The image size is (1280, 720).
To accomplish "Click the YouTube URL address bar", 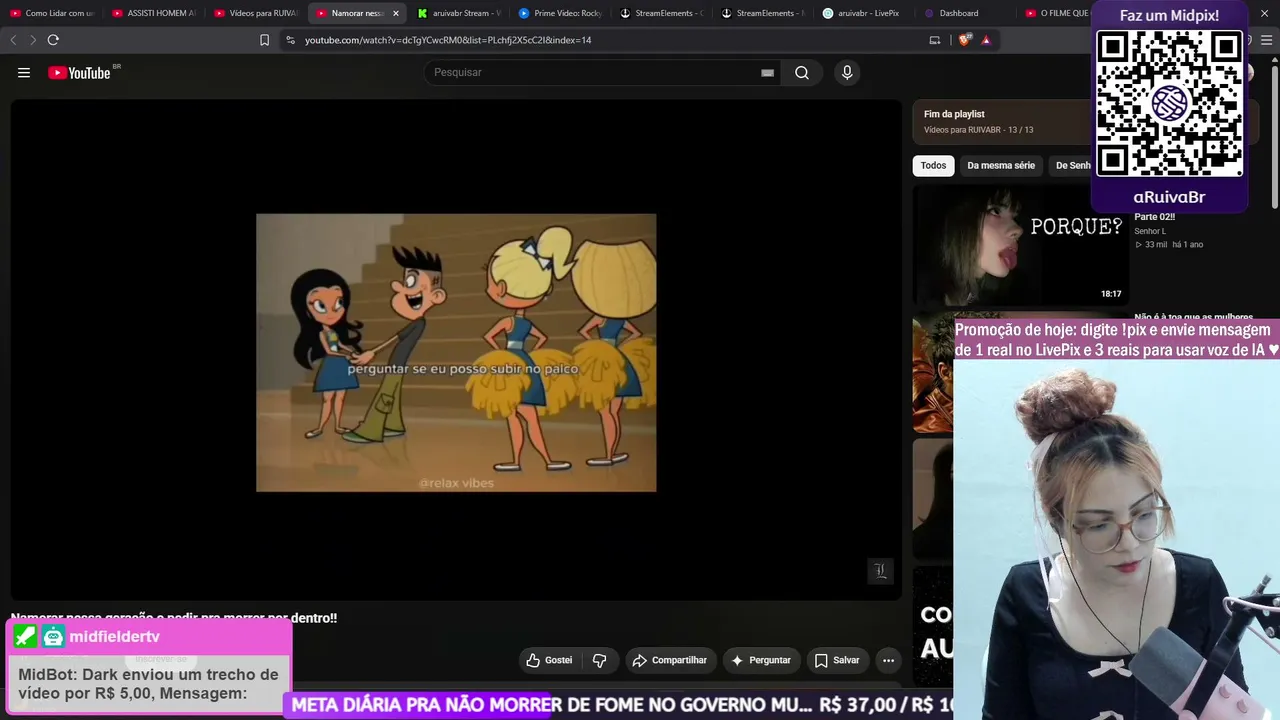I will tap(448, 40).
